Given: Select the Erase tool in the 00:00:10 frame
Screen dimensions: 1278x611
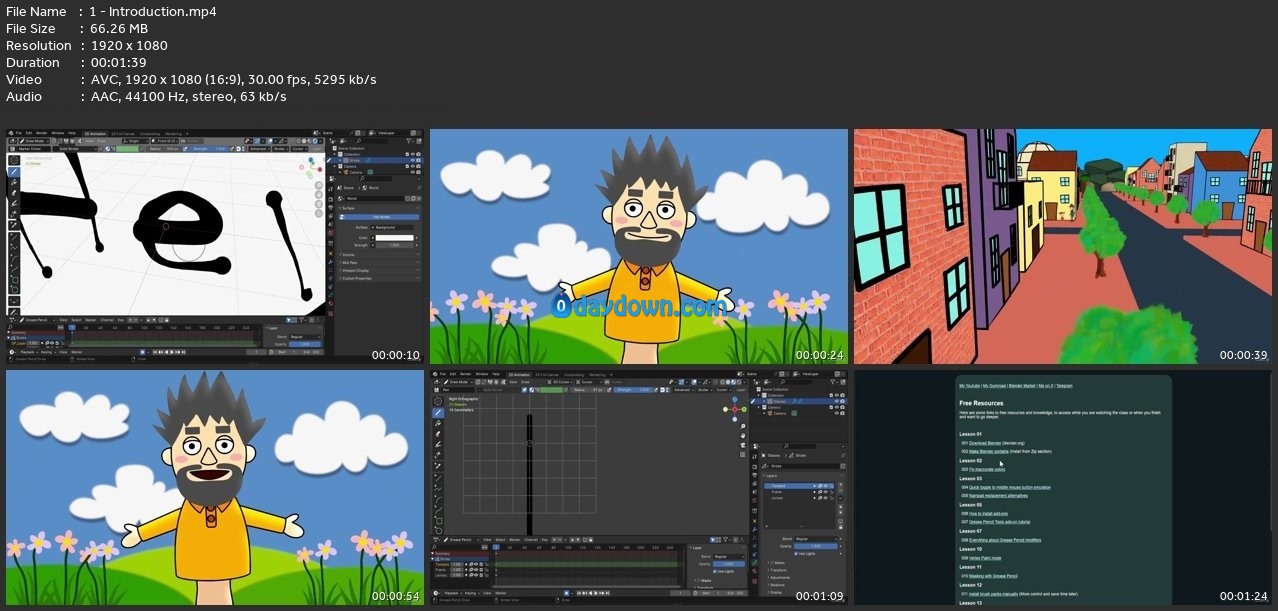Looking at the screenshot, I should [x=14, y=193].
